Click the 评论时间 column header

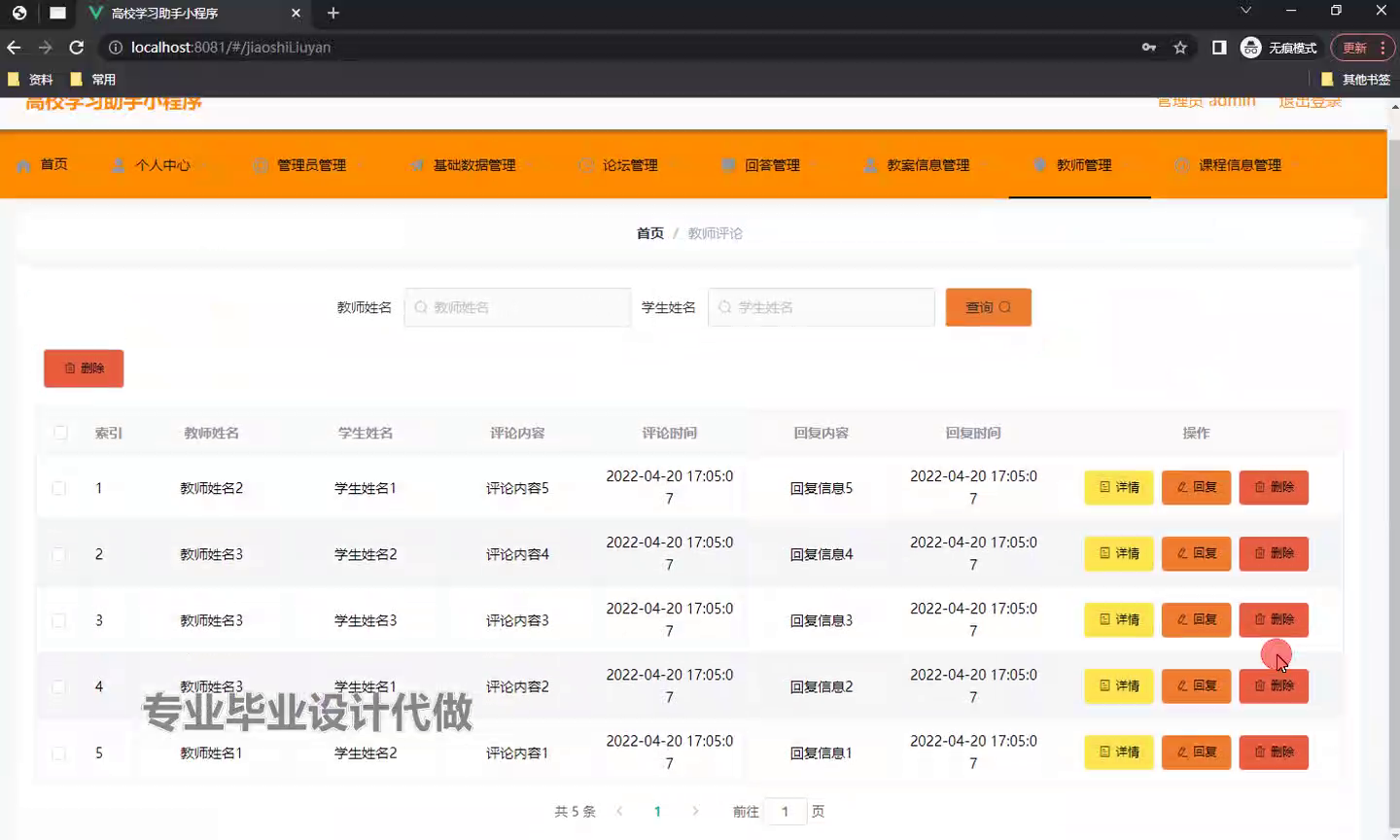pos(669,433)
